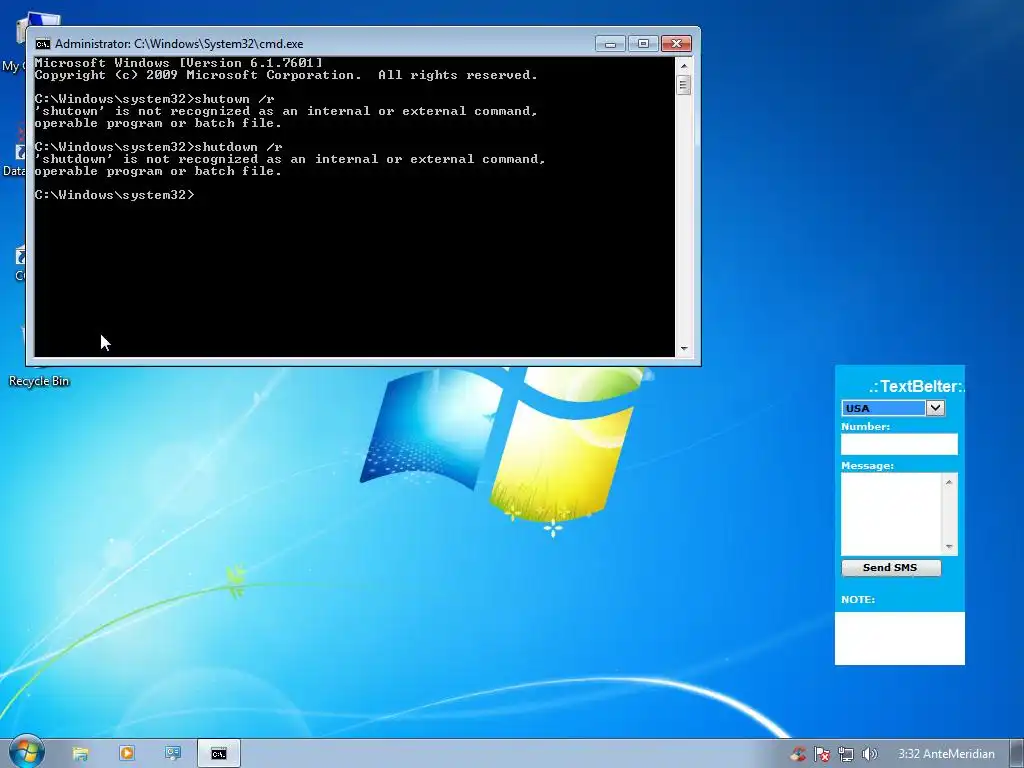
Task: Close the Administrator cmd.exe window
Action: click(x=677, y=44)
